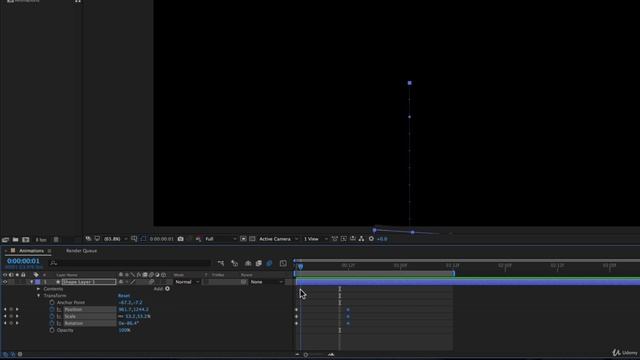Expand the Contents group
Image resolution: width=640 pixels, height=360 pixels.
tap(38, 289)
